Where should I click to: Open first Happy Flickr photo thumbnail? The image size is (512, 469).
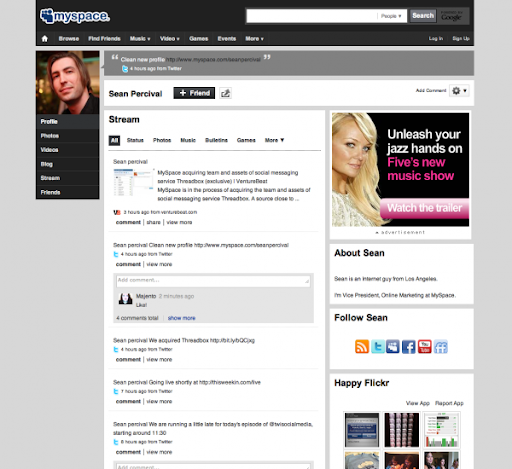point(362,430)
